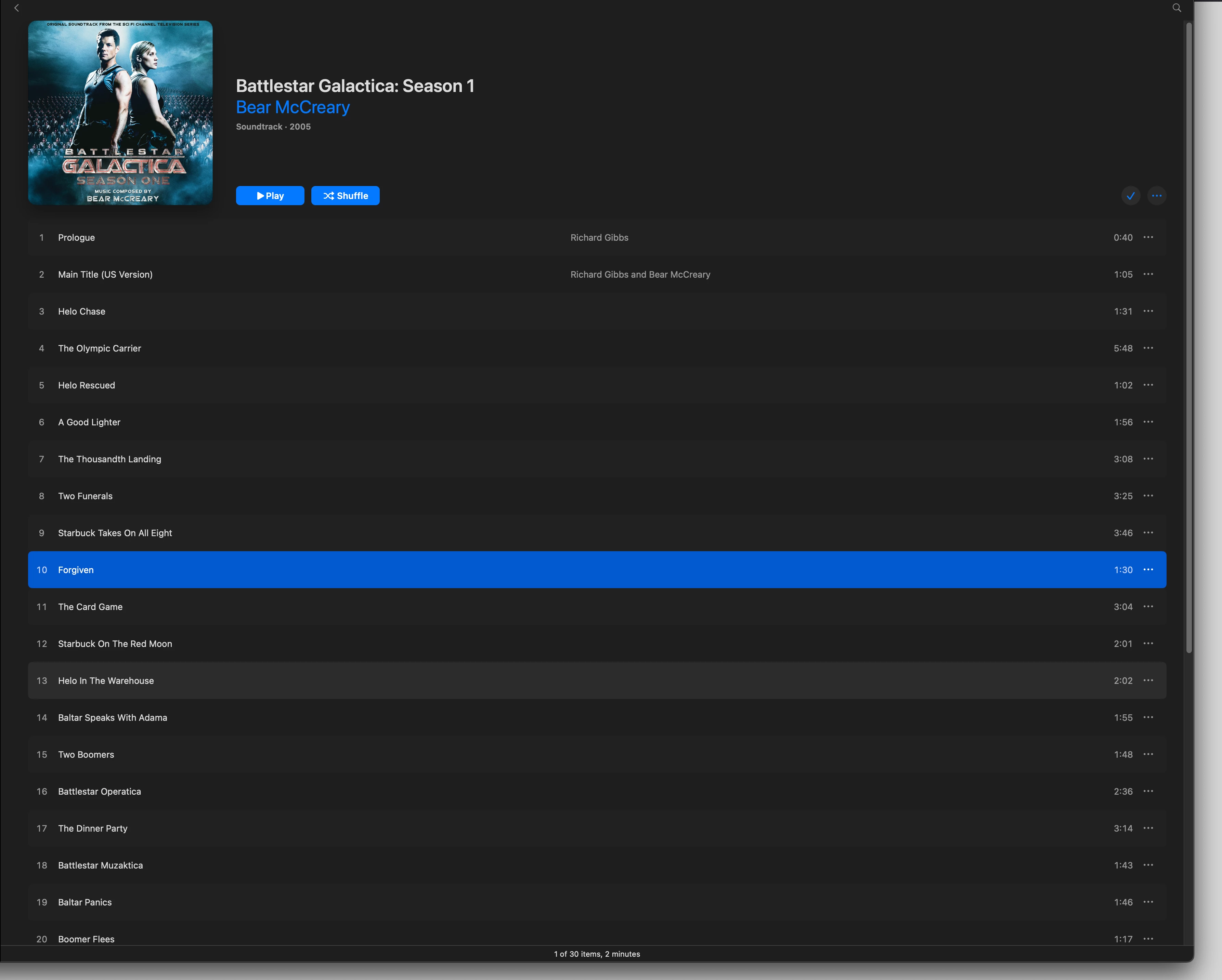Open the album more options menu

point(1156,196)
